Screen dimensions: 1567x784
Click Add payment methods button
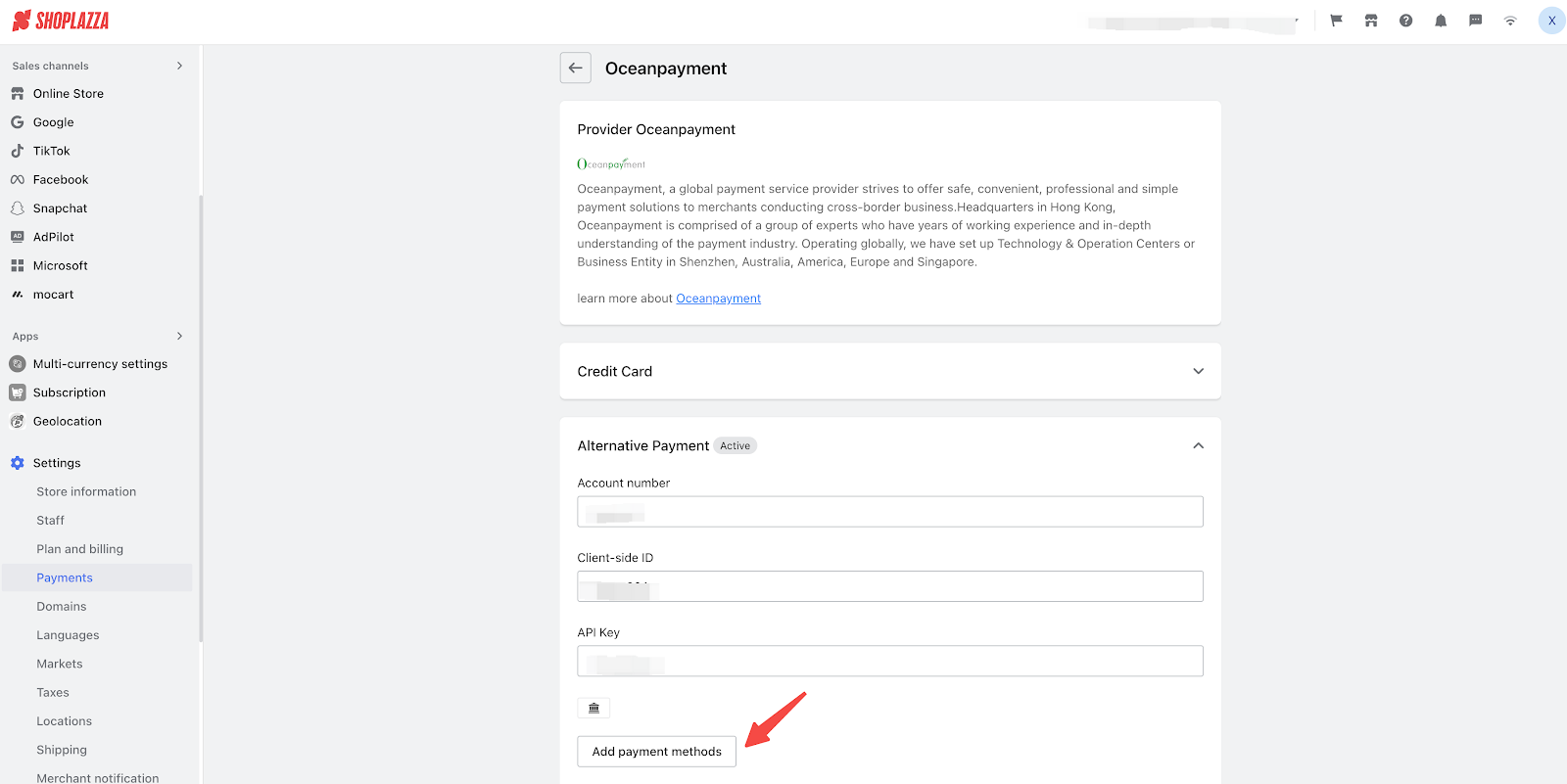(x=657, y=752)
